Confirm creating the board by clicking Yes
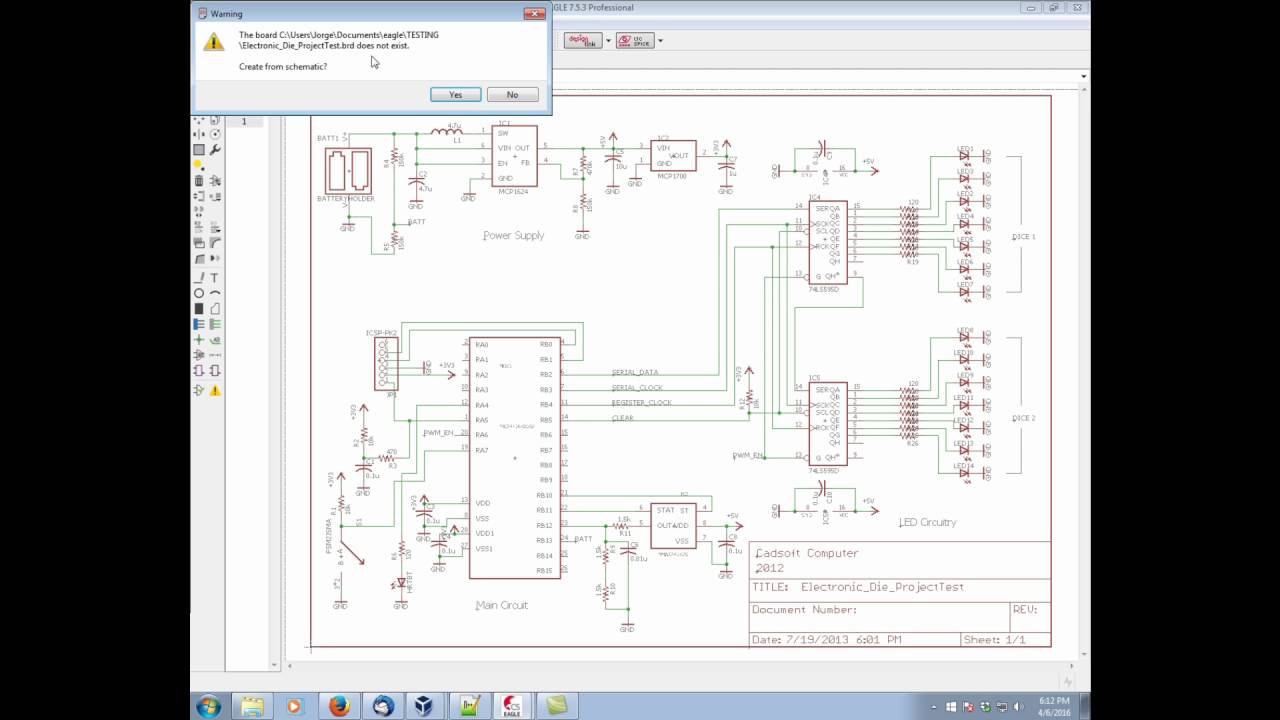The width and height of the screenshot is (1280, 720). click(455, 94)
